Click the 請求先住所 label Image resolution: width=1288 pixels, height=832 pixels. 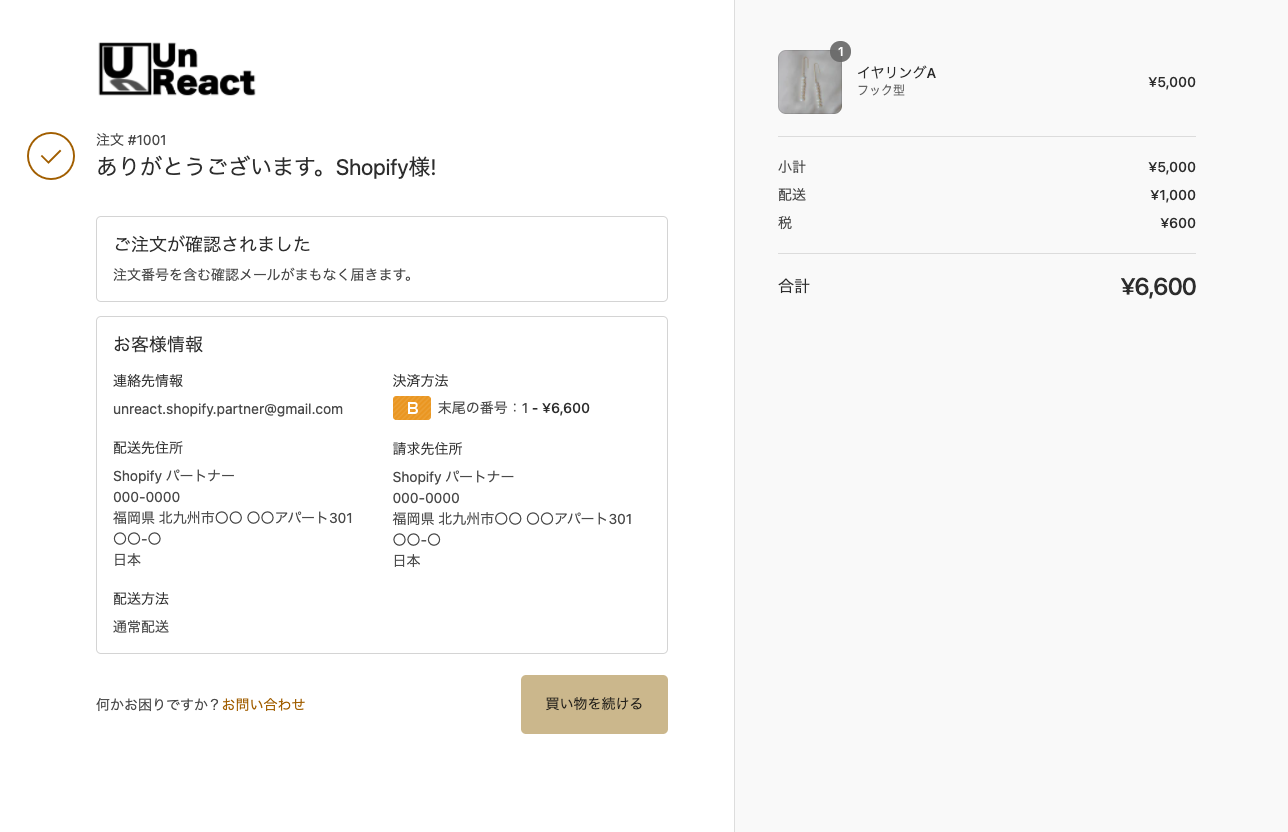pos(428,449)
